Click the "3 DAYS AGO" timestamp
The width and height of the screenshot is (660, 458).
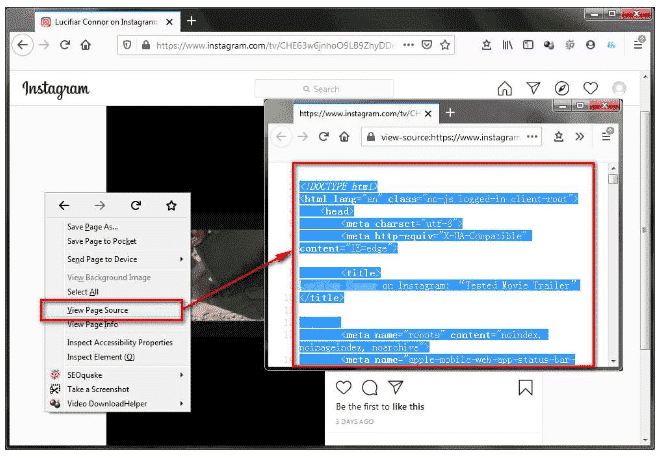click(x=354, y=421)
